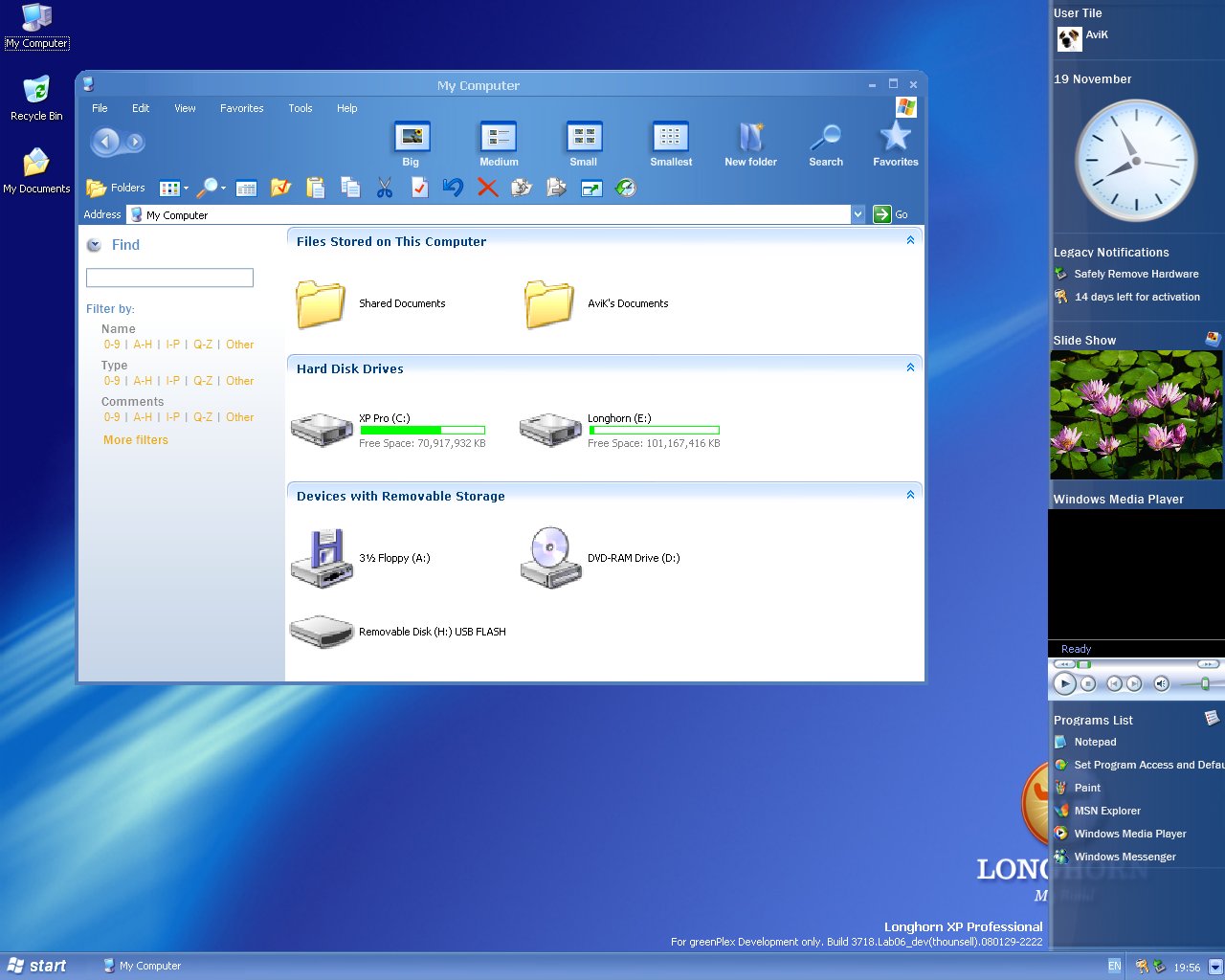
Task: Select the Shared Documents folder
Action: tap(370, 303)
